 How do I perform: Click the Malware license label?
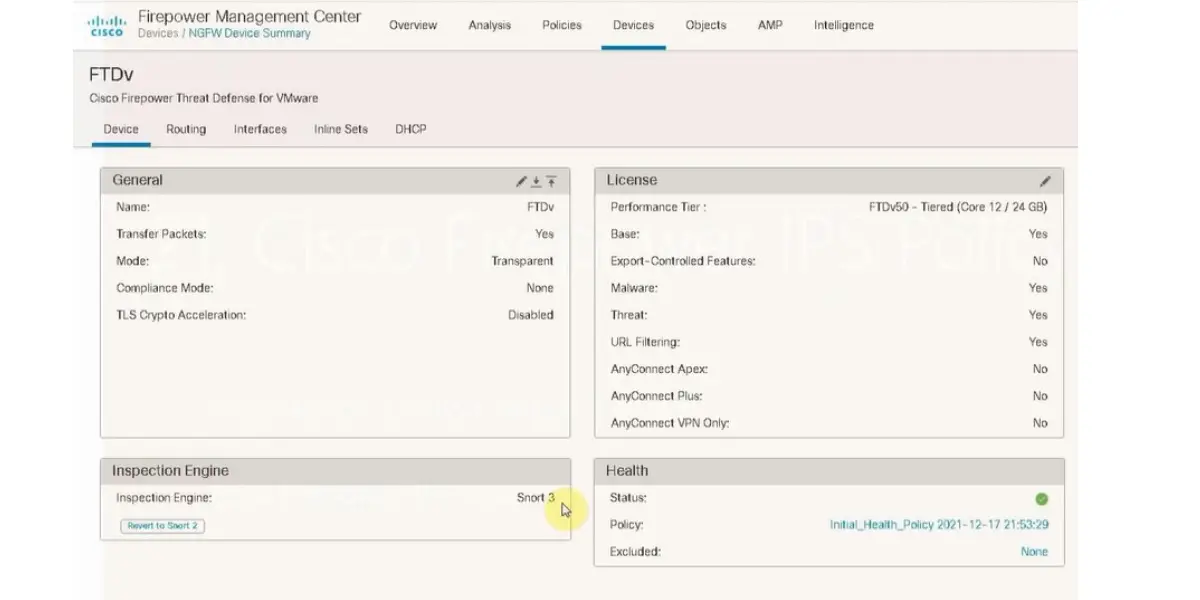click(634, 288)
